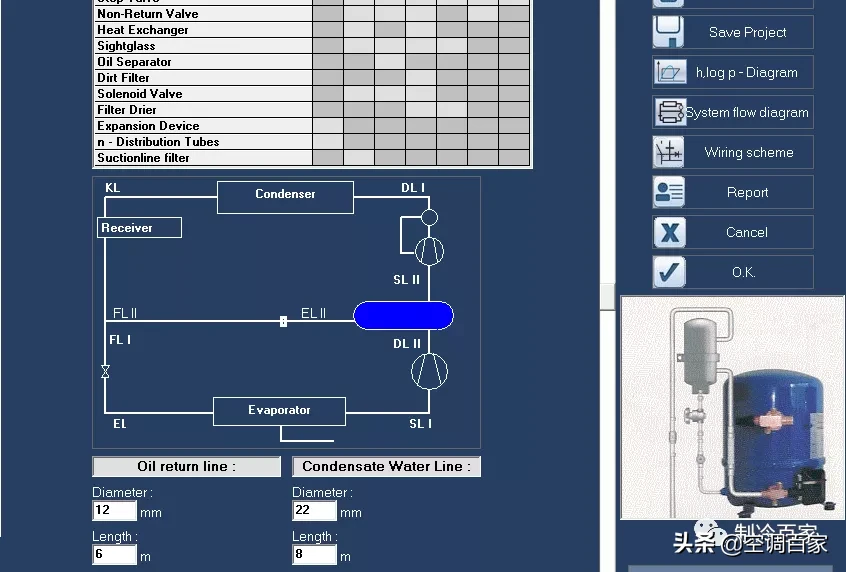Screen dimensions: 846x572
Task: Click the FL II line label
Action: click(x=125, y=313)
